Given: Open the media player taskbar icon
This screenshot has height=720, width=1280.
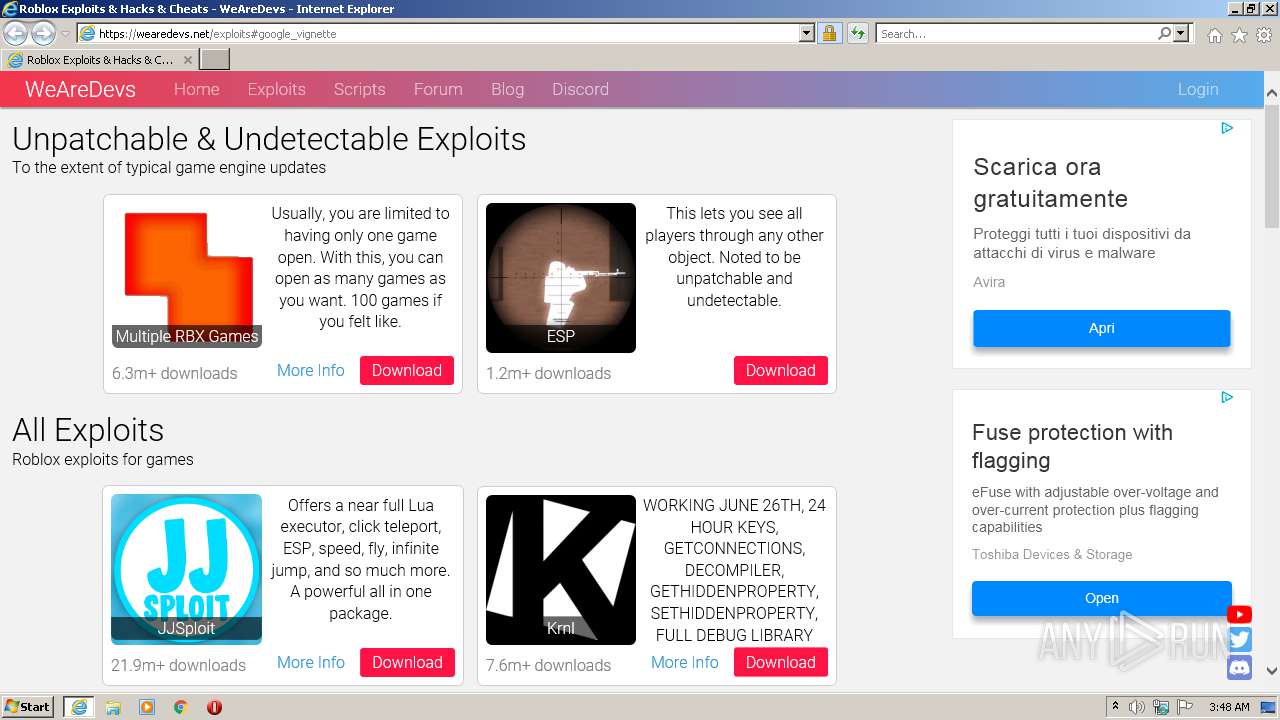Looking at the screenshot, I should click(147, 707).
